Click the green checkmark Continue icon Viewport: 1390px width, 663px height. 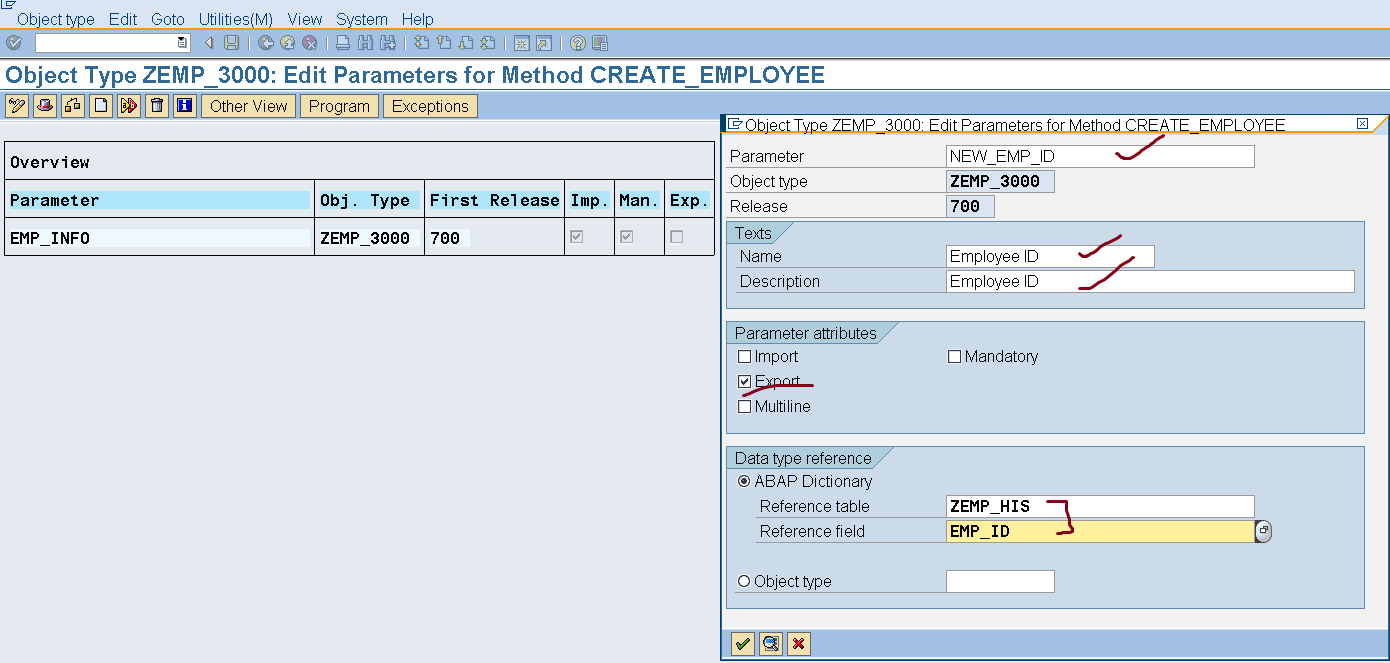[x=742, y=644]
